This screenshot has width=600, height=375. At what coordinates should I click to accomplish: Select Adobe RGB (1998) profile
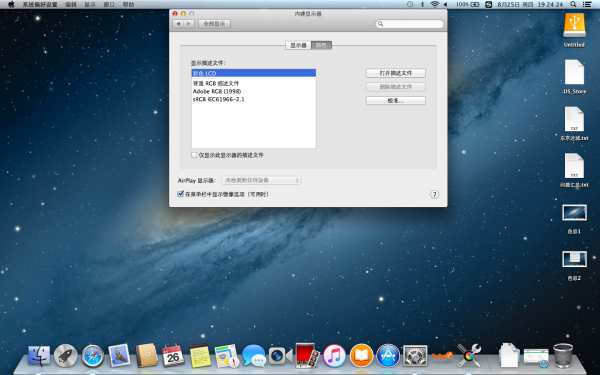pyautogui.click(x=254, y=91)
